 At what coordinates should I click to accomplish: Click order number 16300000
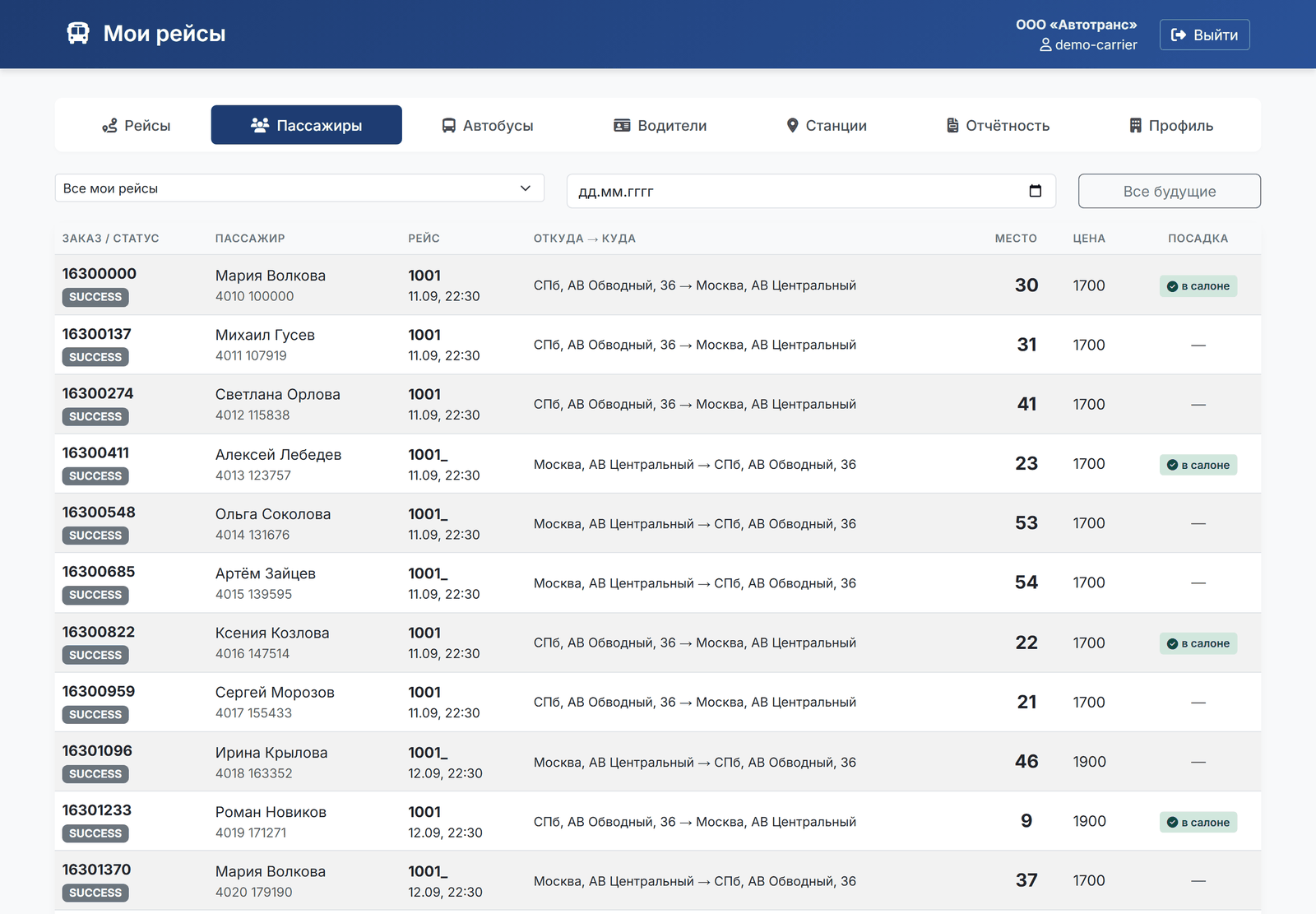tap(100, 274)
